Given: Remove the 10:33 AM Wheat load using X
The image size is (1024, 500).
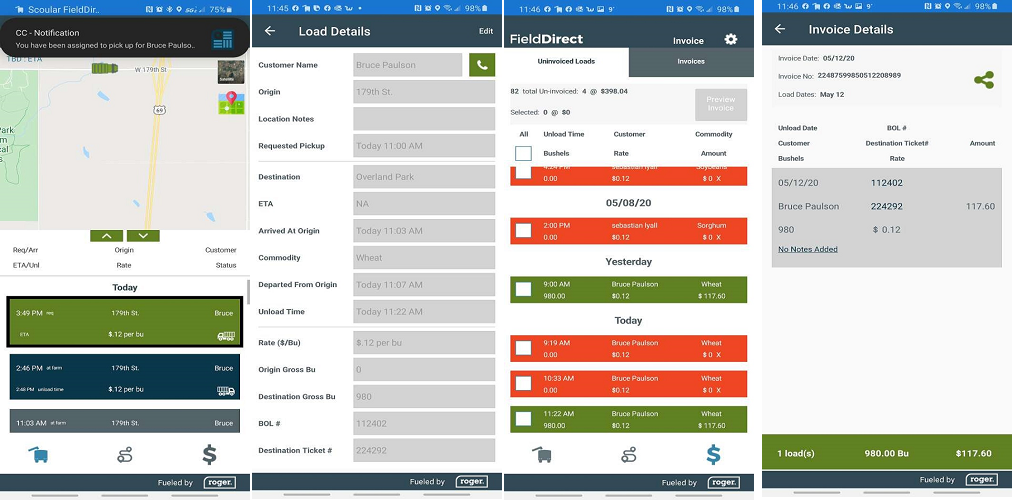Looking at the screenshot, I should pos(718,390).
